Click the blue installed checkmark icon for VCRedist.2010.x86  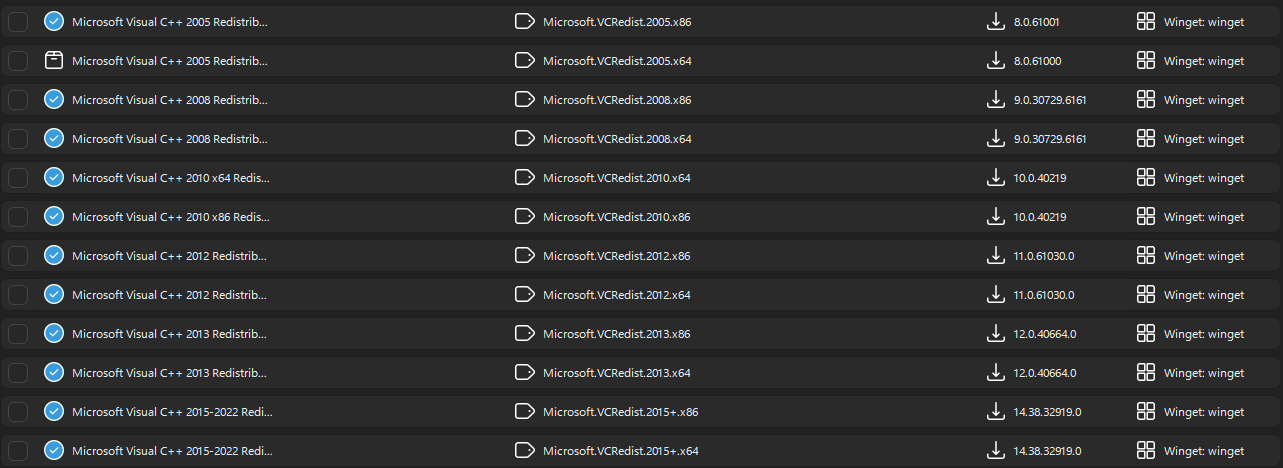coord(54,217)
